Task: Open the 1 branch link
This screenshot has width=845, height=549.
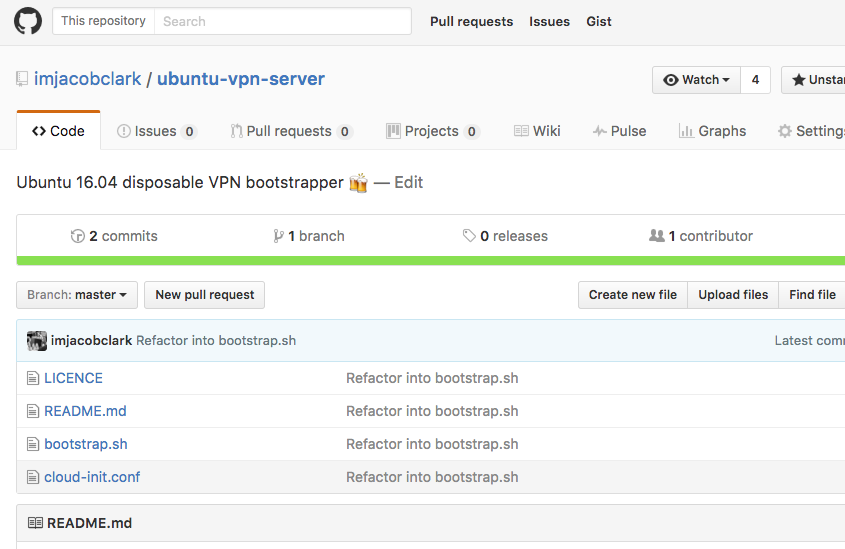Action: [309, 236]
